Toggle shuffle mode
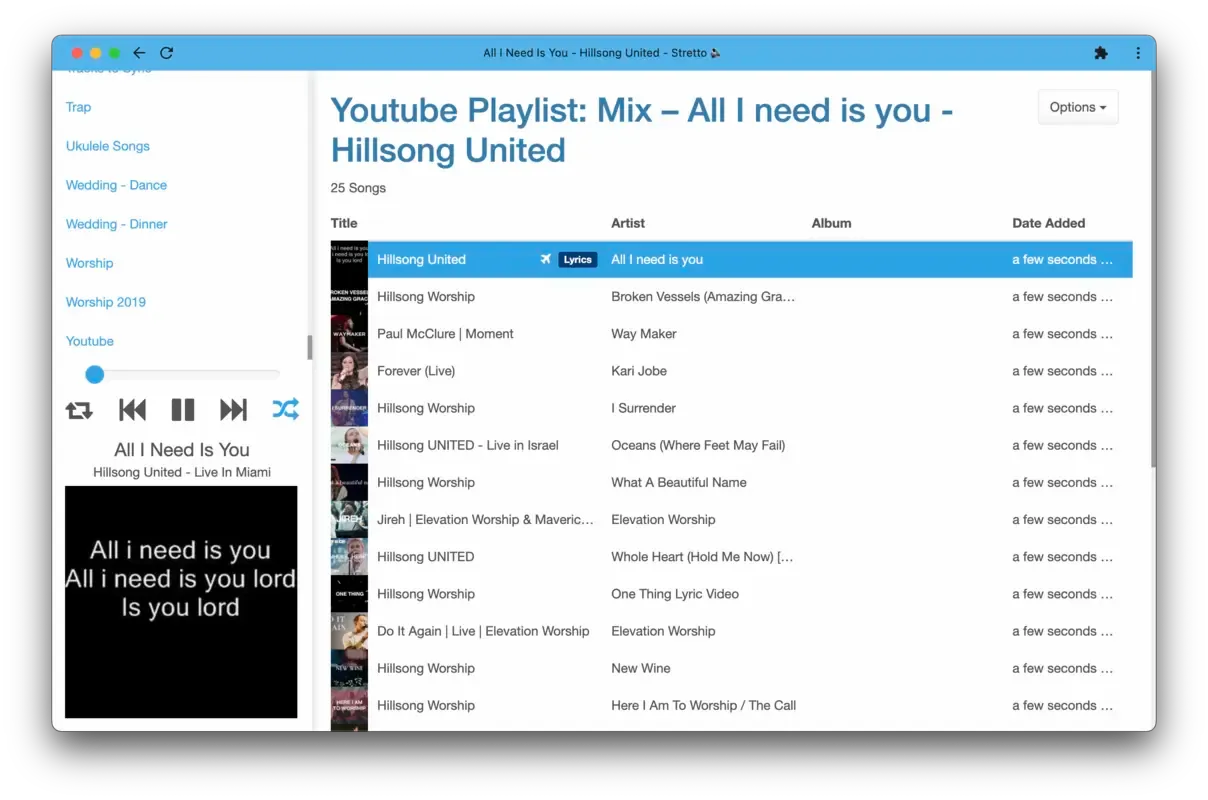The image size is (1208, 800). pos(285,410)
